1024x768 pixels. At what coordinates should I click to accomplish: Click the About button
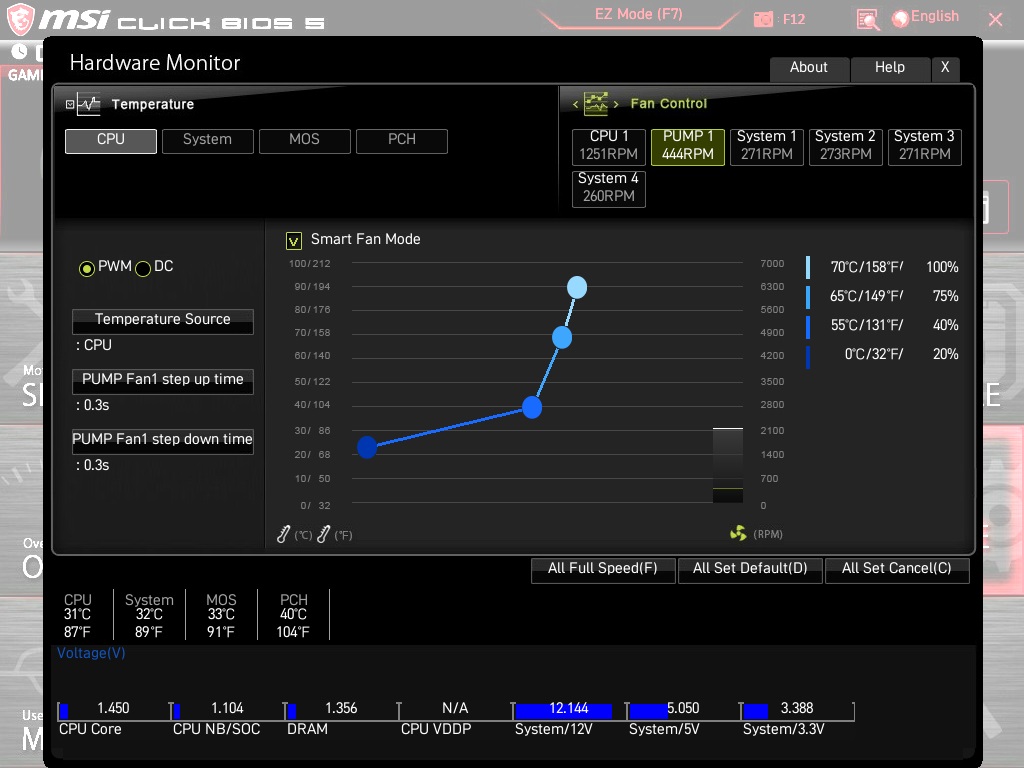[x=809, y=68]
